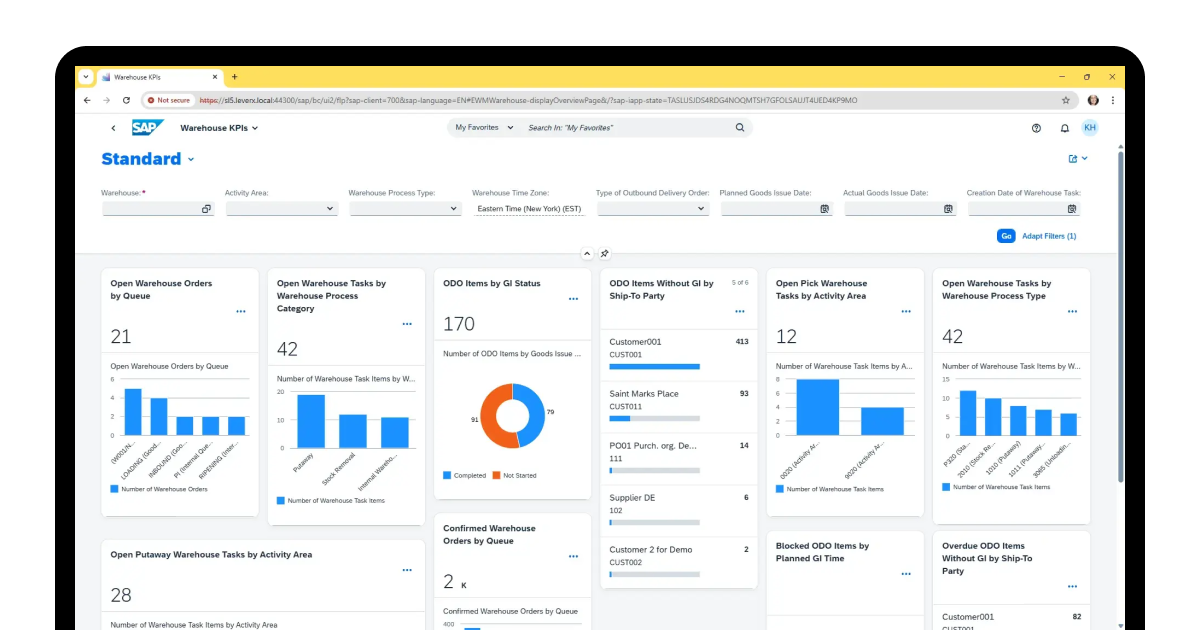Open the Type of Outbound Delivery Order dropdown
This screenshot has width=1200, height=630.
[x=701, y=208]
